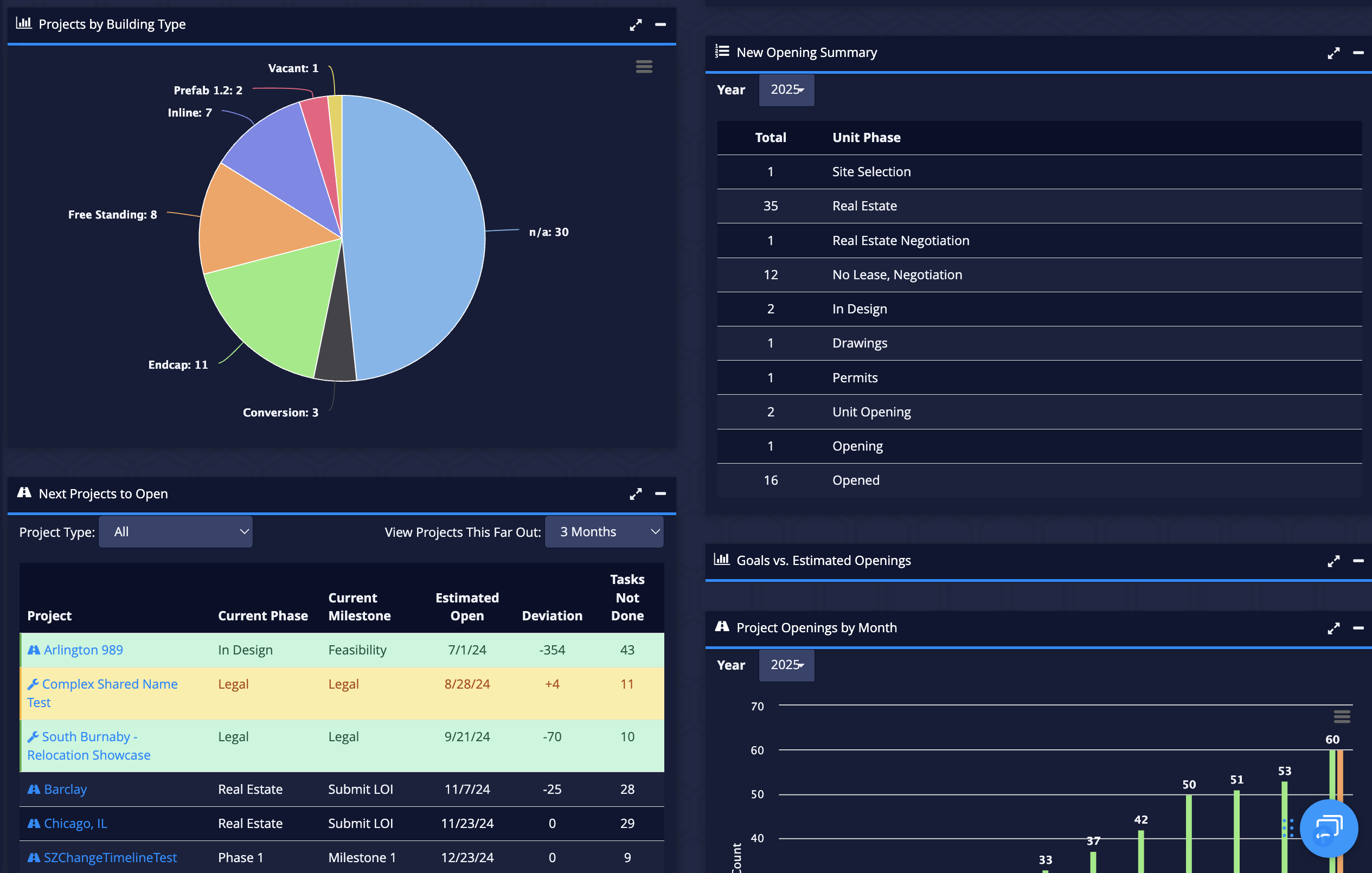Open the 3 Months range dropdown

pyautogui.click(x=604, y=532)
